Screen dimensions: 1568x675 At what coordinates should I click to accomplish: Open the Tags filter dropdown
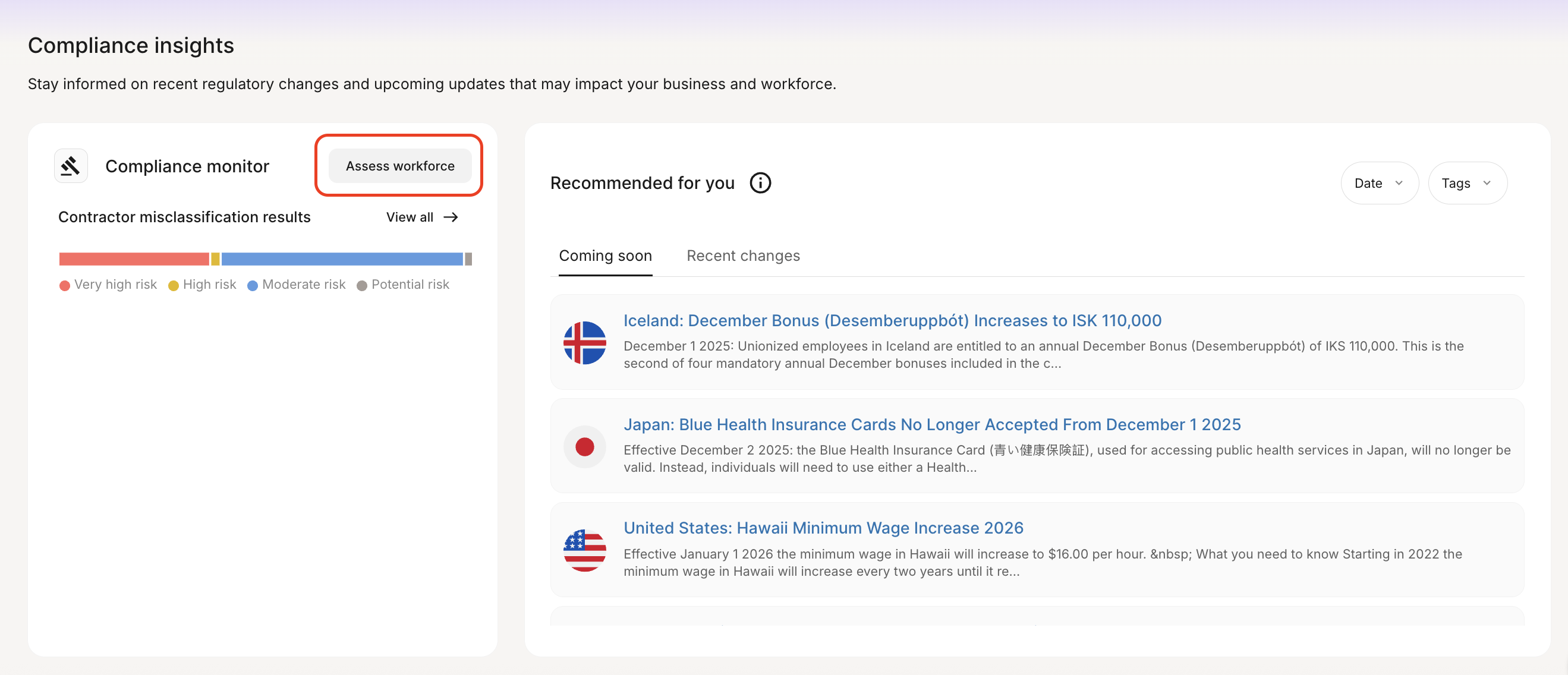[x=1466, y=183]
